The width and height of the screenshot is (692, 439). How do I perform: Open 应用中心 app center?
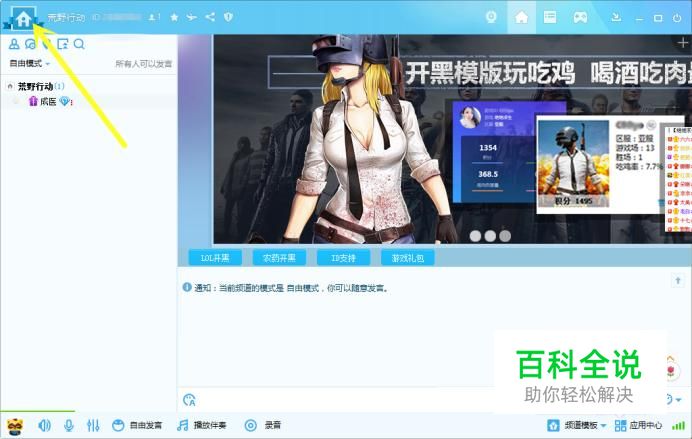coord(638,425)
